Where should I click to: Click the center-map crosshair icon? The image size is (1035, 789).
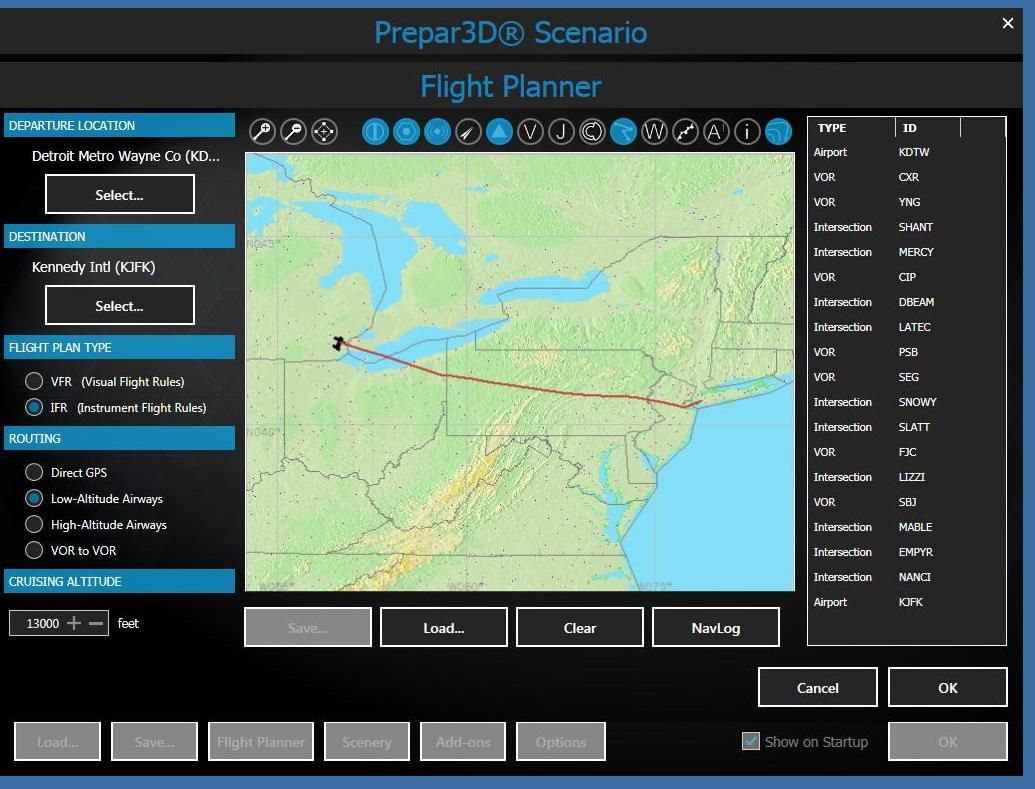(324, 132)
